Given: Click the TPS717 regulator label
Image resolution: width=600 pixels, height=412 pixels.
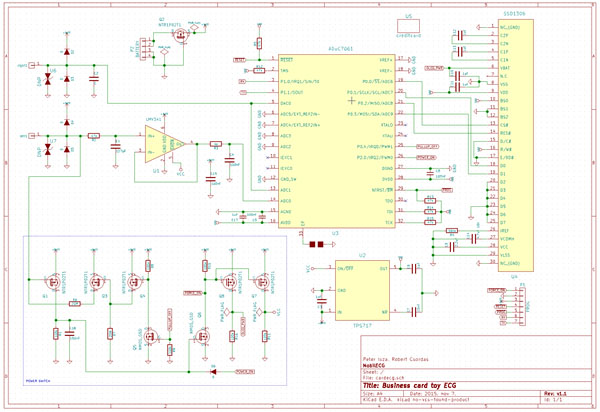Looking at the screenshot, I should tap(362, 325).
